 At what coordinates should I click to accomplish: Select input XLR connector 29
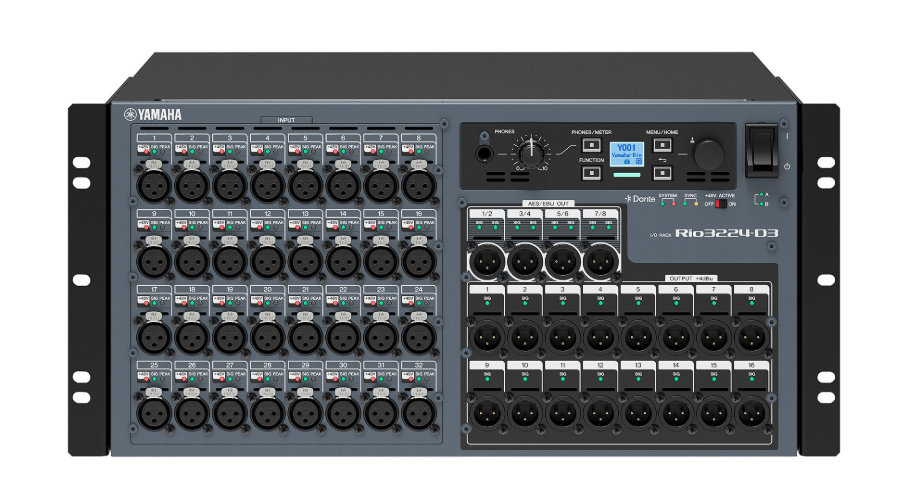click(x=305, y=413)
